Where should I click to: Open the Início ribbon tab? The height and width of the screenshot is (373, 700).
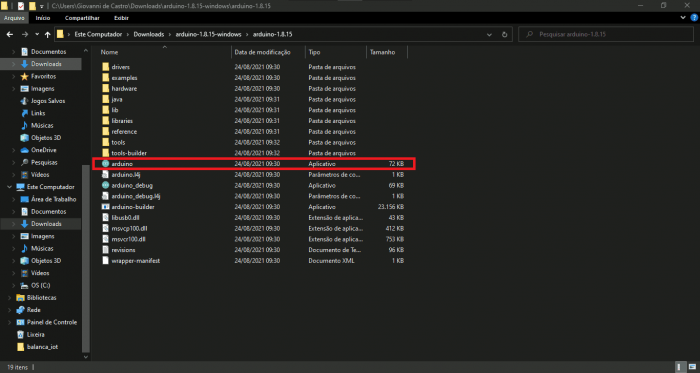tap(43, 18)
